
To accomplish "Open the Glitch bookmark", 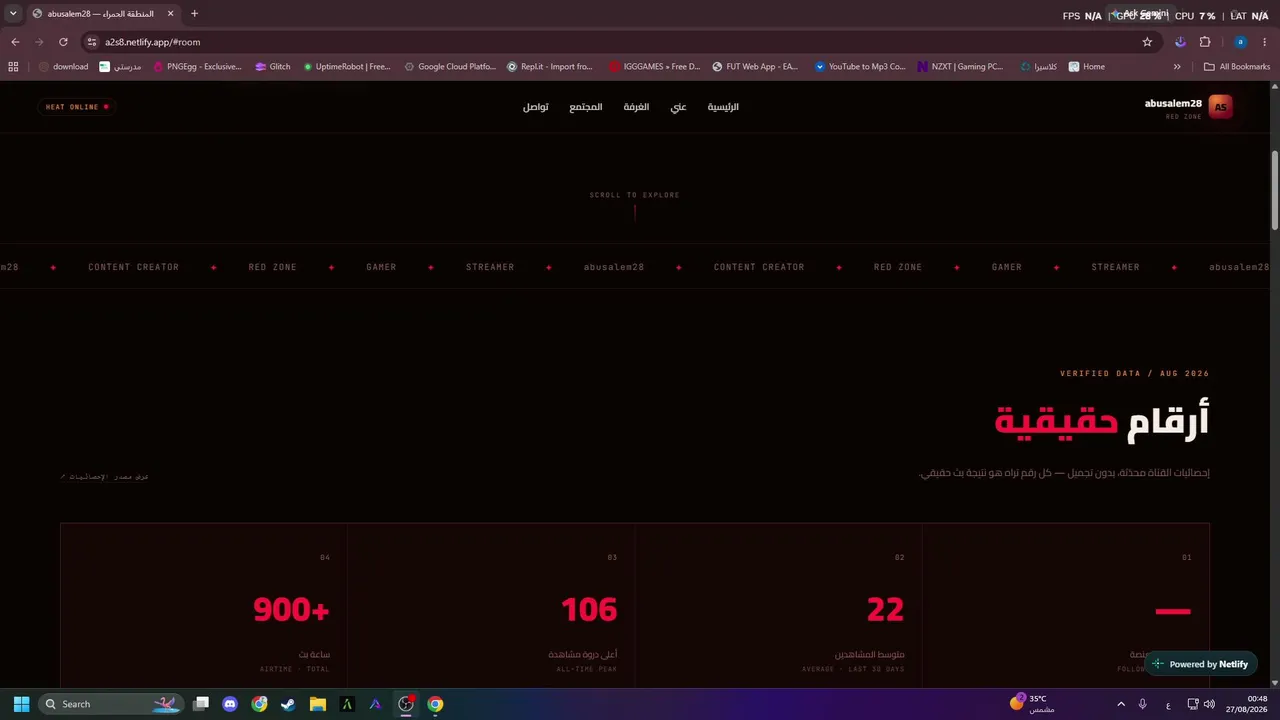I will pyautogui.click(x=272, y=67).
